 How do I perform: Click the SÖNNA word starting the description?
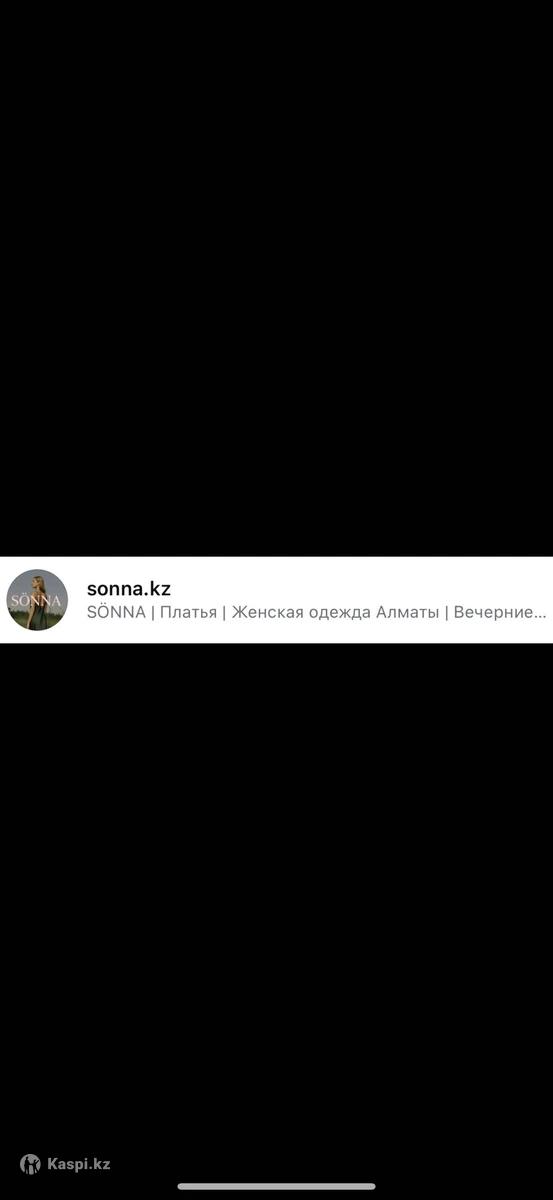pyautogui.click(x=116, y=612)
